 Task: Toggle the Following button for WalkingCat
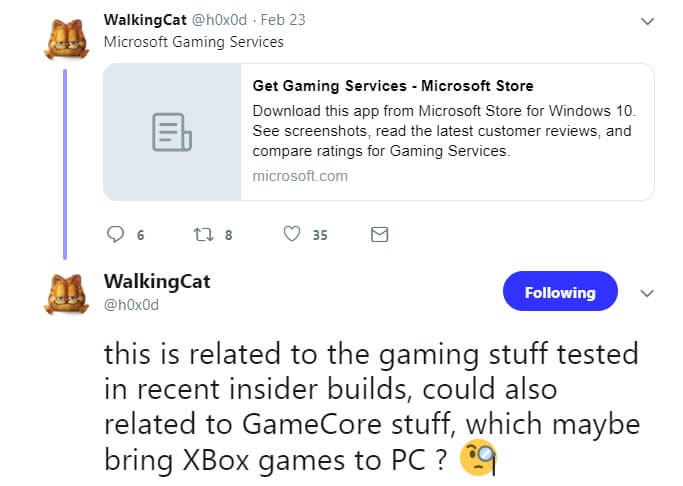(560, 291)
